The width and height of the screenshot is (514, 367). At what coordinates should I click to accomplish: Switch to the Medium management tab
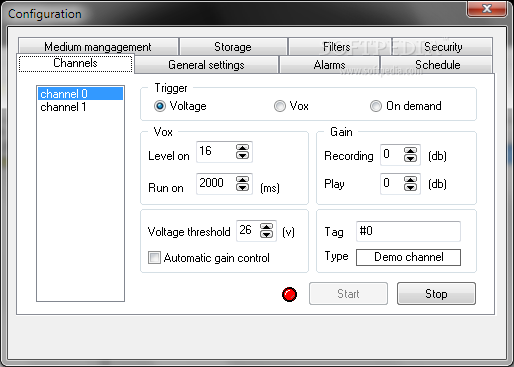[x=98, y=47]
